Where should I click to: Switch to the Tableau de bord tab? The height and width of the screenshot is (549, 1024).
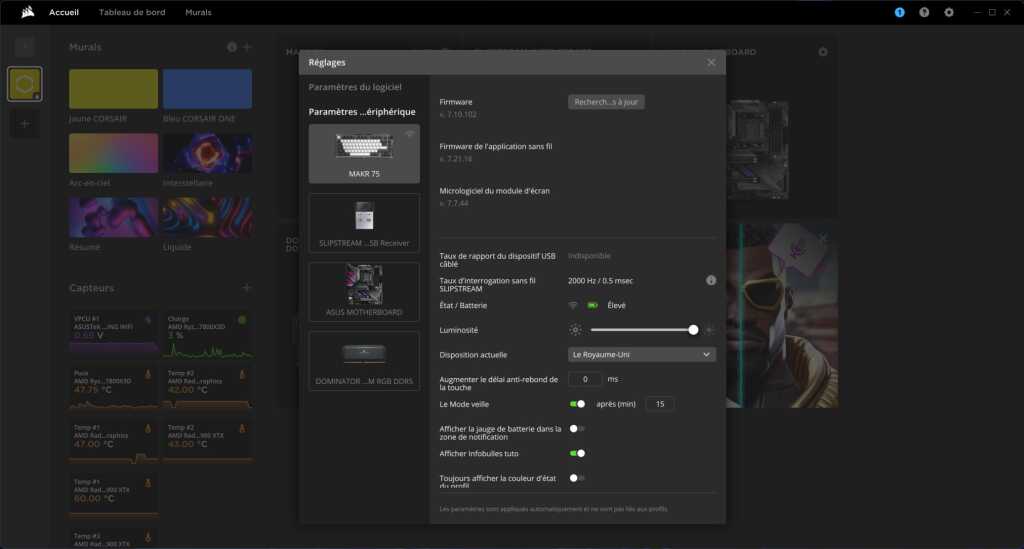[x=132, y=12]
